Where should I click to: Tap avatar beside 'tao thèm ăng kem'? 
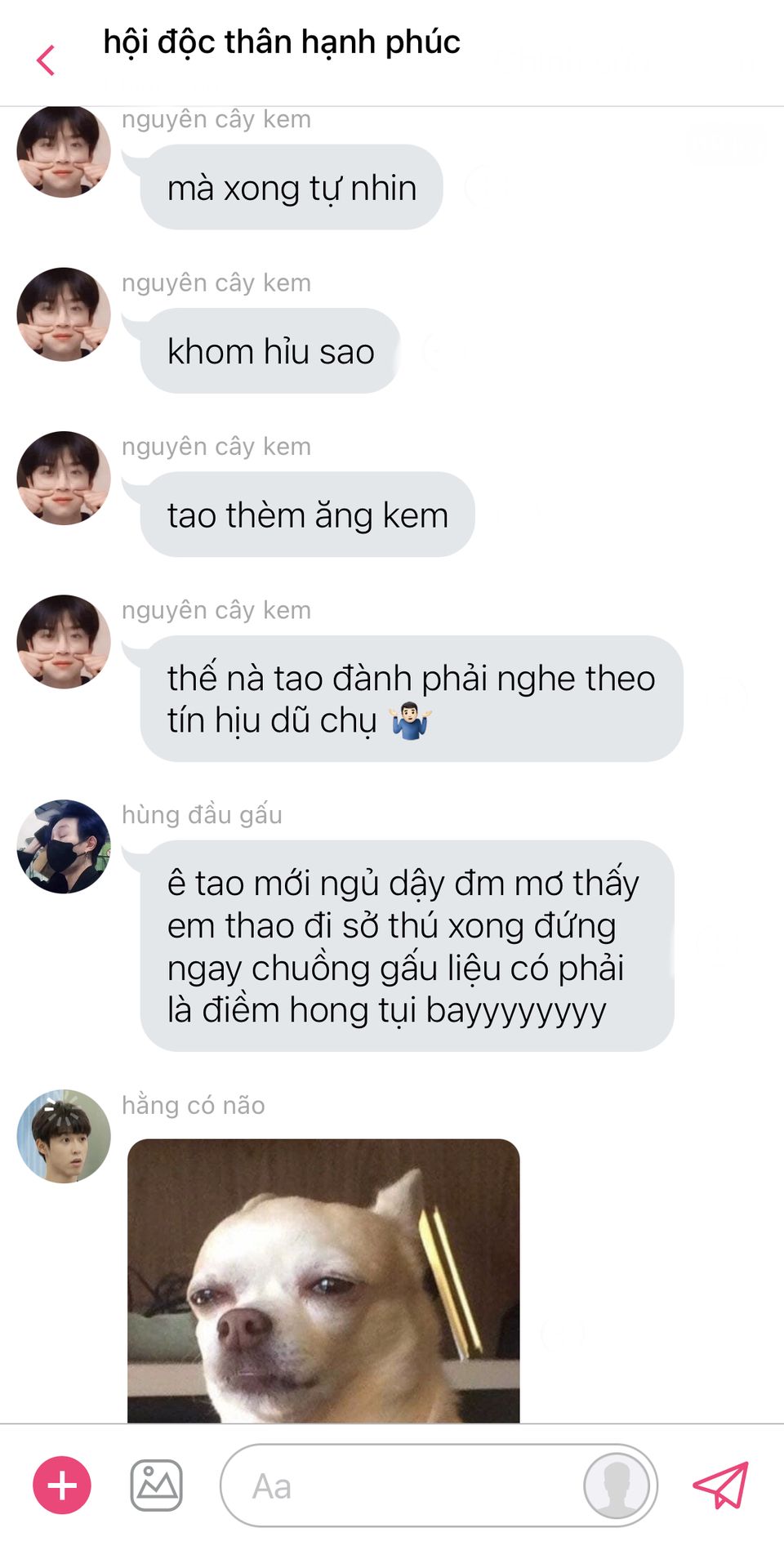pyautogui.click(x=64, y=478)
